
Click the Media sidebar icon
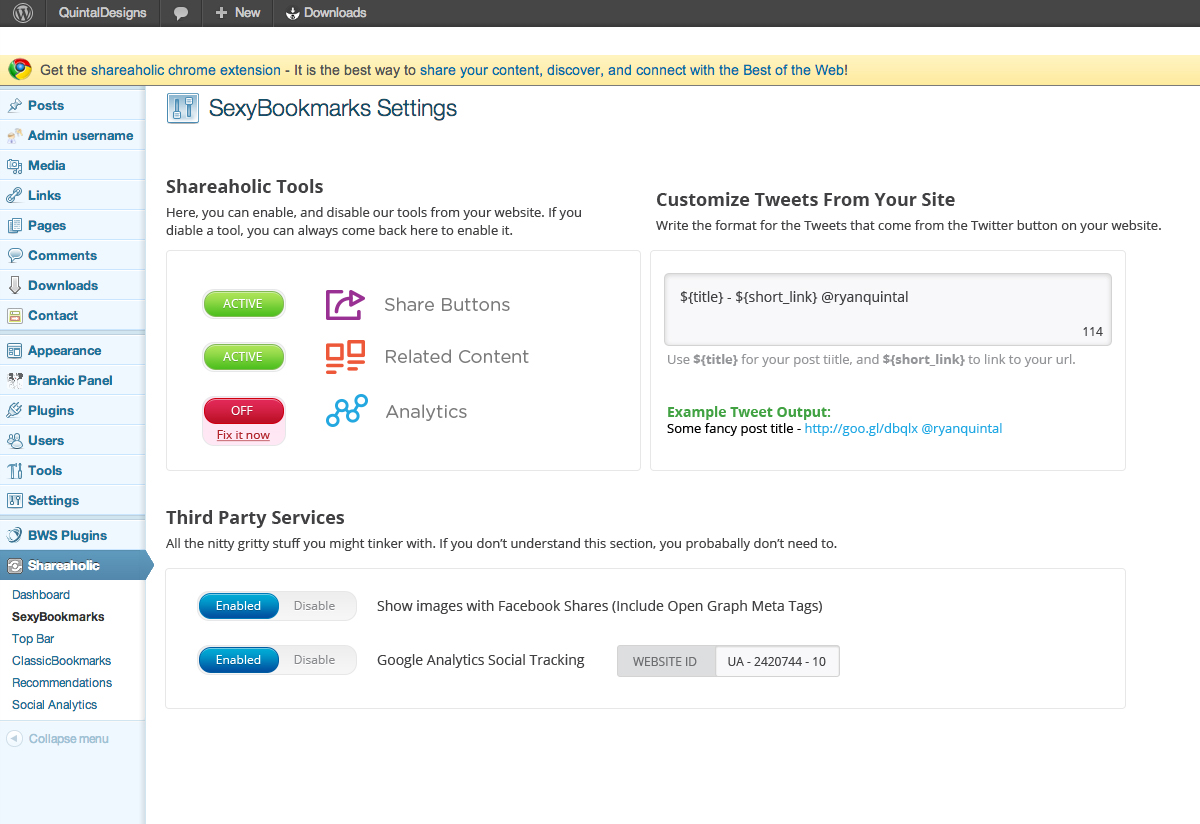(14, 165)
